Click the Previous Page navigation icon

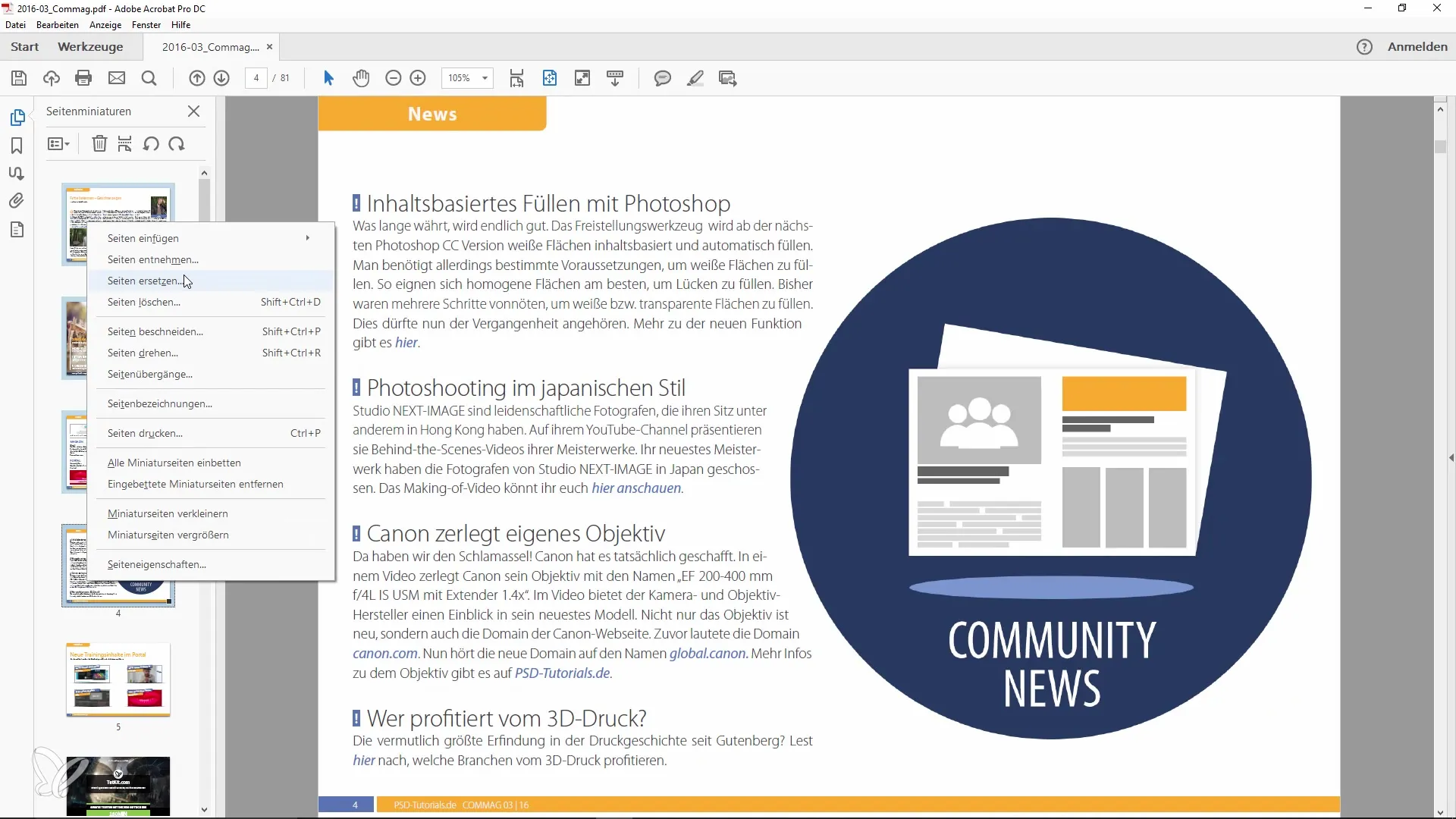[196, 78]
